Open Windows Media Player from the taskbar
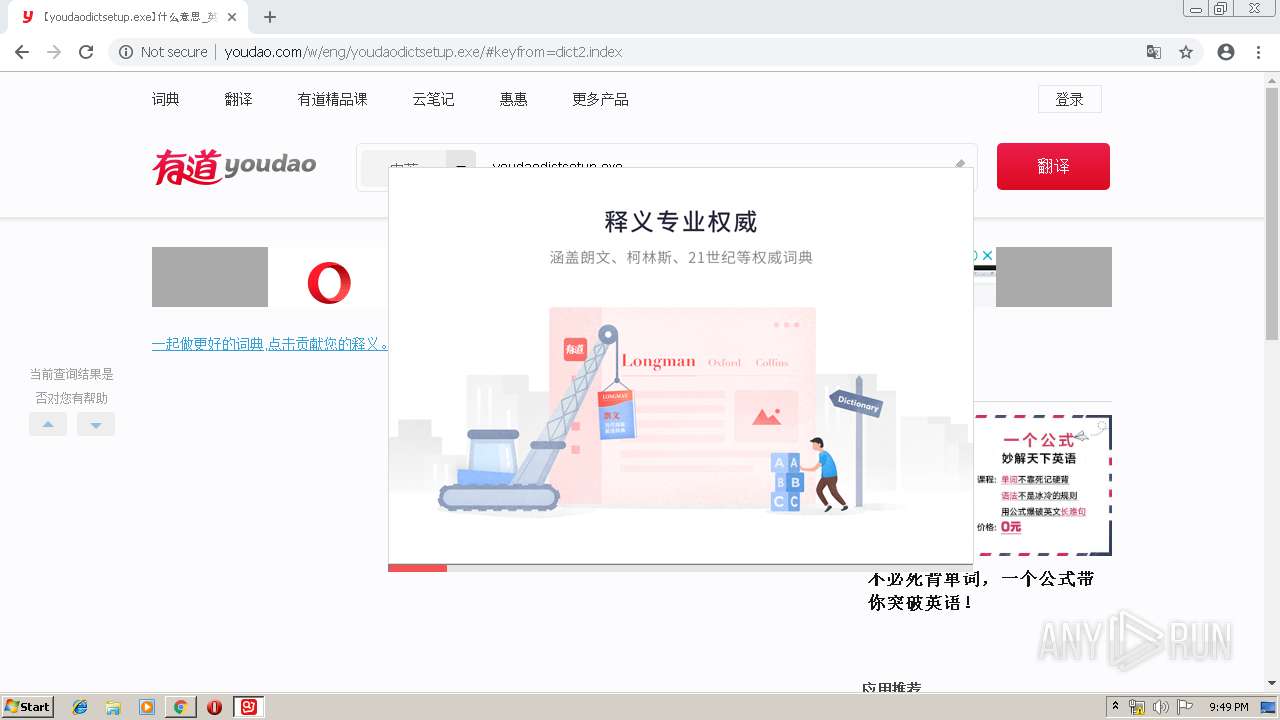Viewport: 1280px width, 720px height. 147,707
